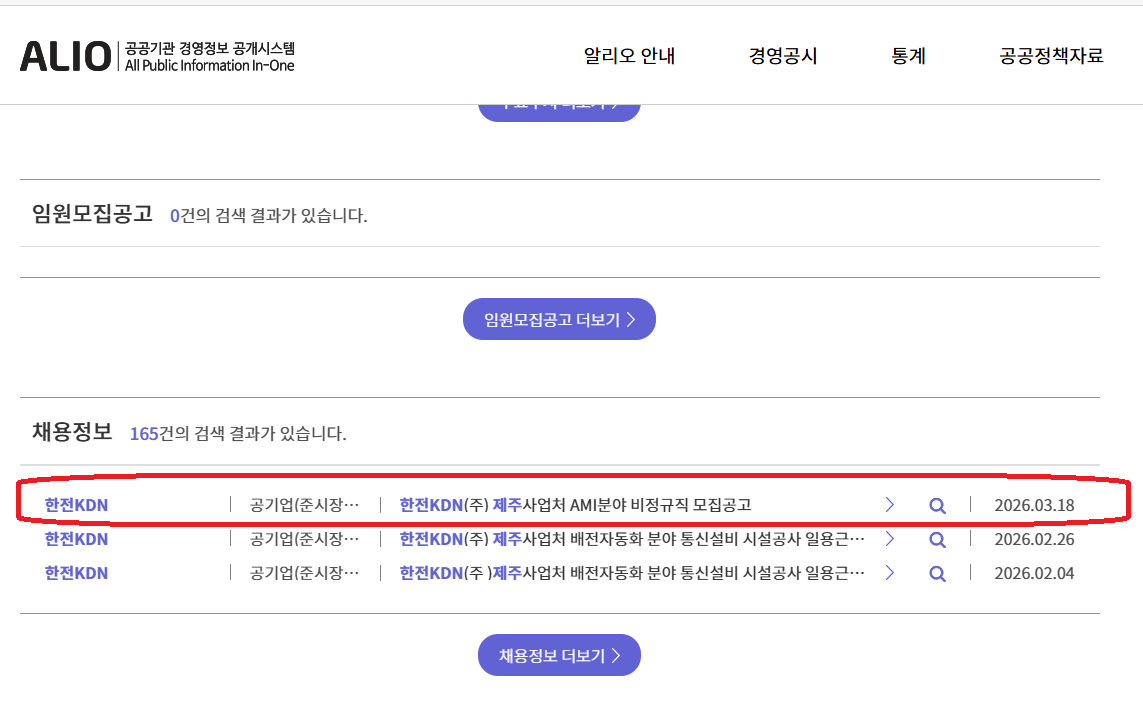The image size is (1143, 710).
Task: Open the 공공정책자료 menu
Action: click(x=1051, y=56)
